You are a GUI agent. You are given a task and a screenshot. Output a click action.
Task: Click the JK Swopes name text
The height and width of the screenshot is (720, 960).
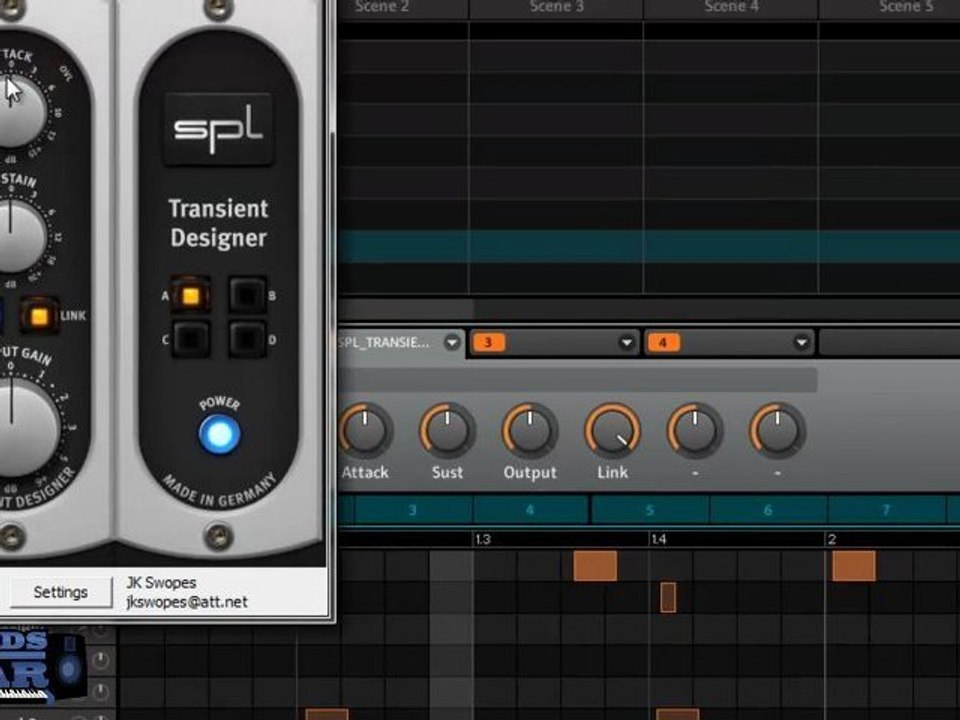tap(161, 582)
